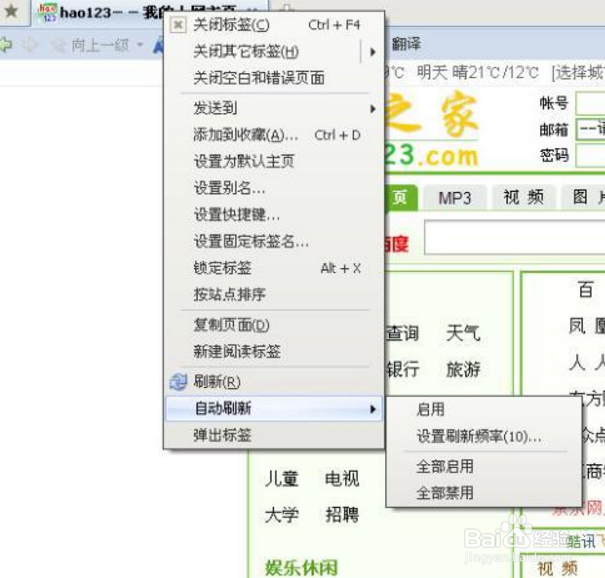The height and width of the screenshot is (578, 605).
Task: Open the 查询 link
Action: tap(402, 333)
